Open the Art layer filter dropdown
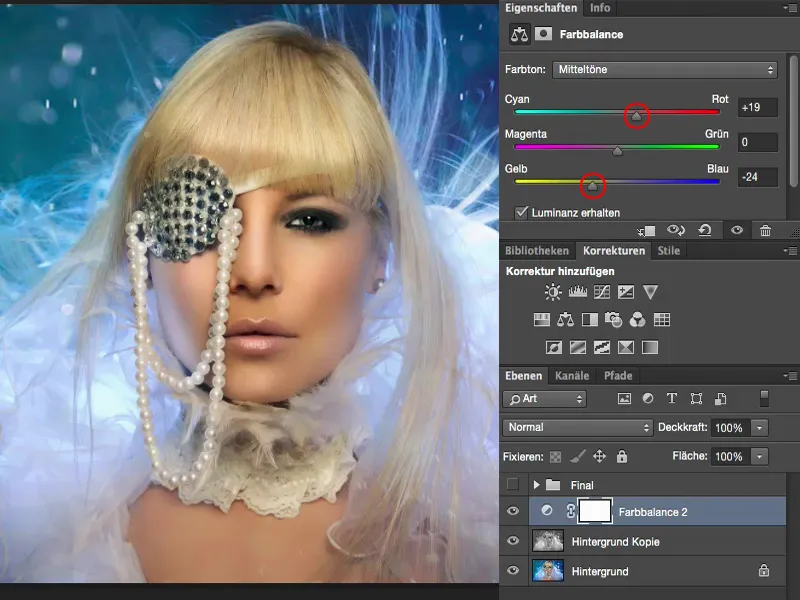The image size is (800, 600). (545, 398)
